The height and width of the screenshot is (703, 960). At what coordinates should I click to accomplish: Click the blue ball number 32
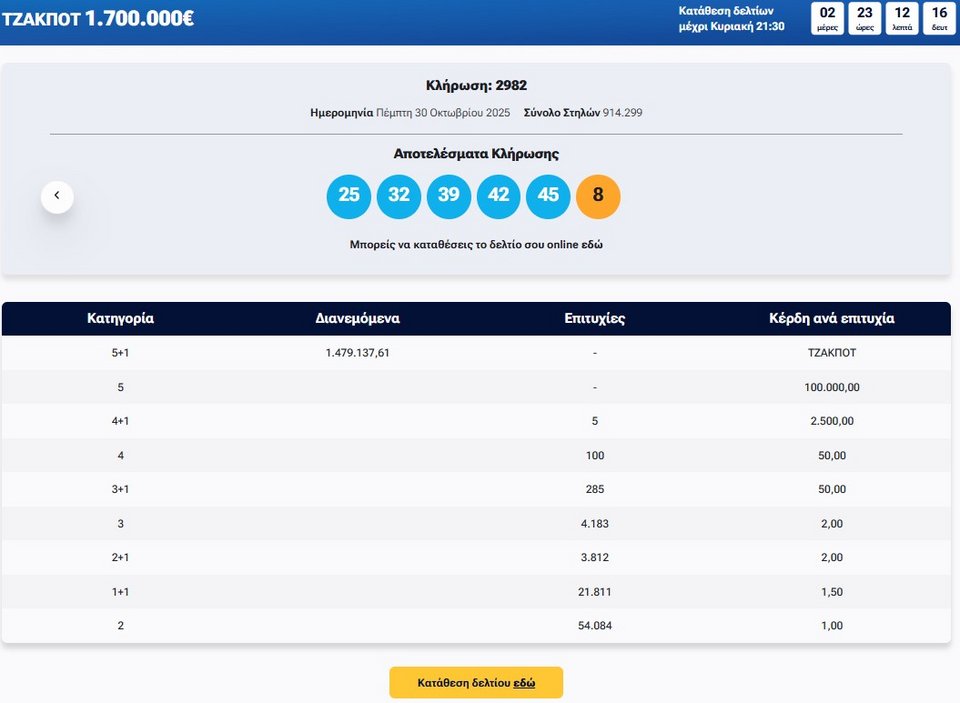[x=399, y=196]
